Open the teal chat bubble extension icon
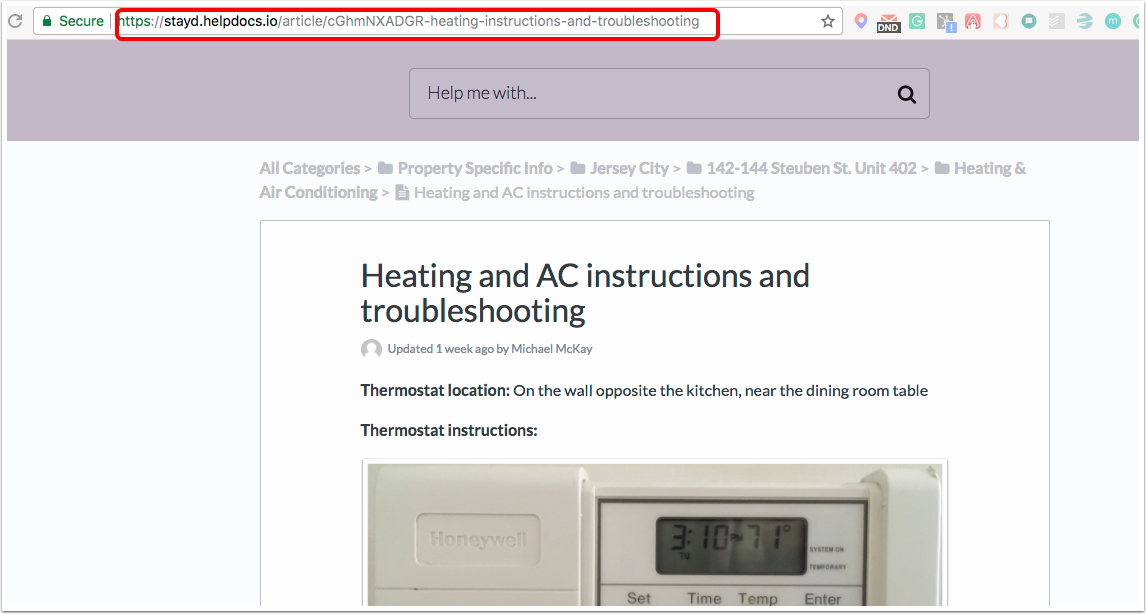 (x=1029, y=22)
